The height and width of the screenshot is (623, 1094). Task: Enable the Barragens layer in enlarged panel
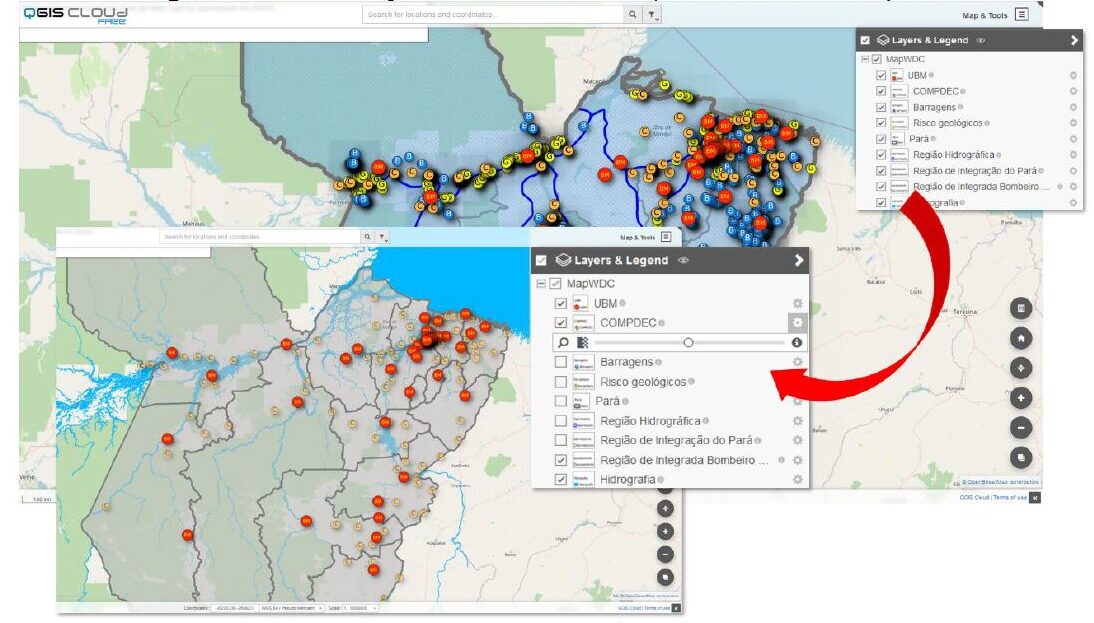(x=560, y=362)
